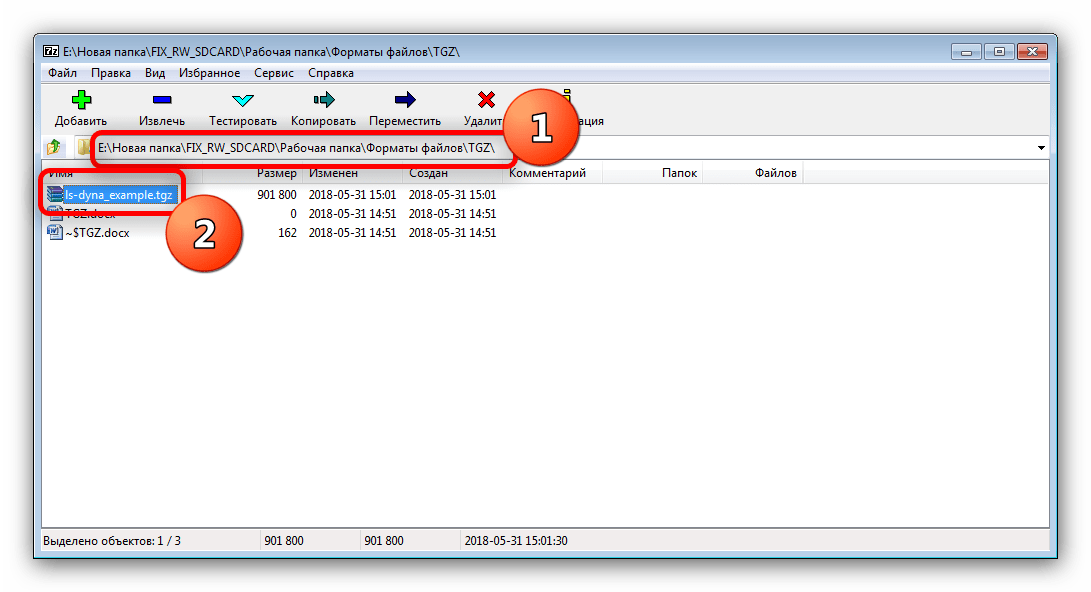Click the green plus Add (Добавить) icon
Screen dimensions: 1091x592
pos(81,100)
